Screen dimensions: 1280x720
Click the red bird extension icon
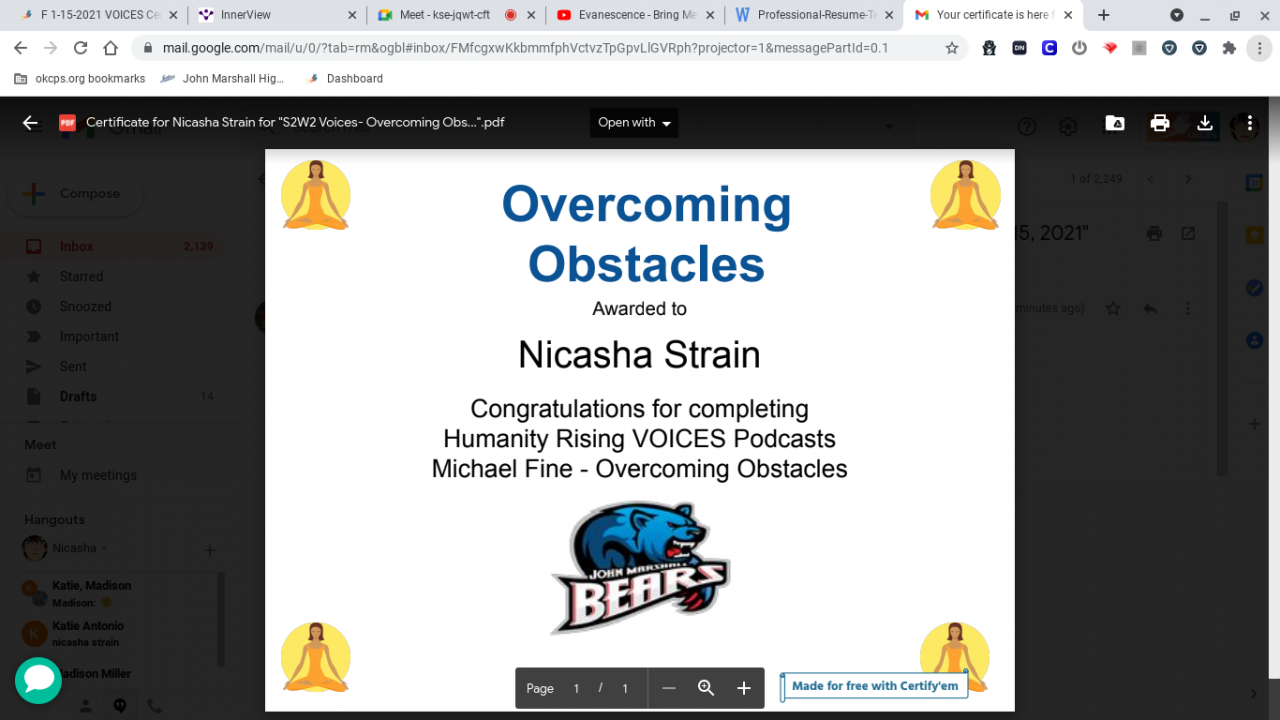coord(1109,48)
